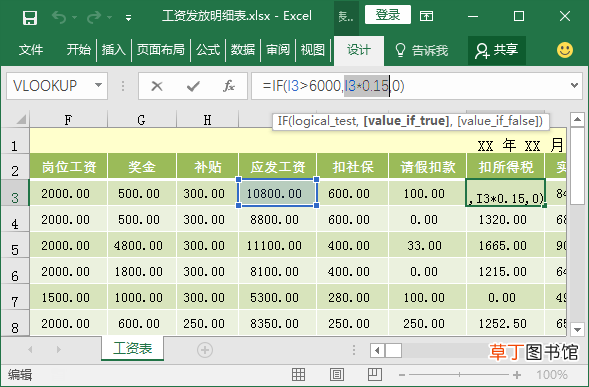Open the Name Box dropdown arrow
The width and height of the screenshot is (589, 387).
pyautogui.click(x=98, y=85)
